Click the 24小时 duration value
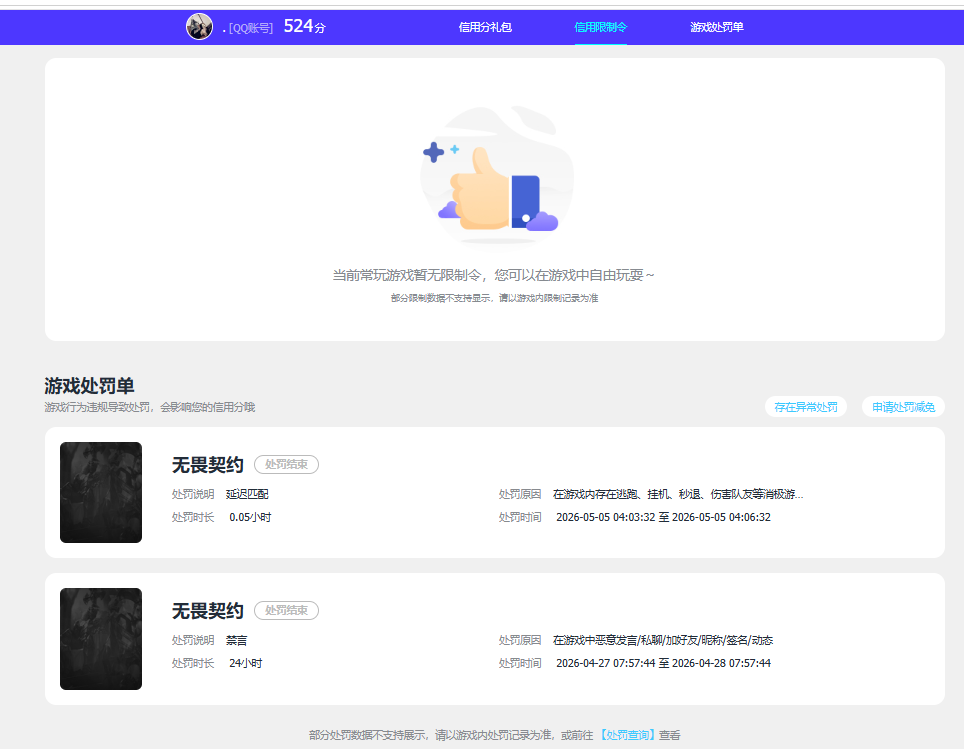The image size is (964, 749). click(246, 664)
